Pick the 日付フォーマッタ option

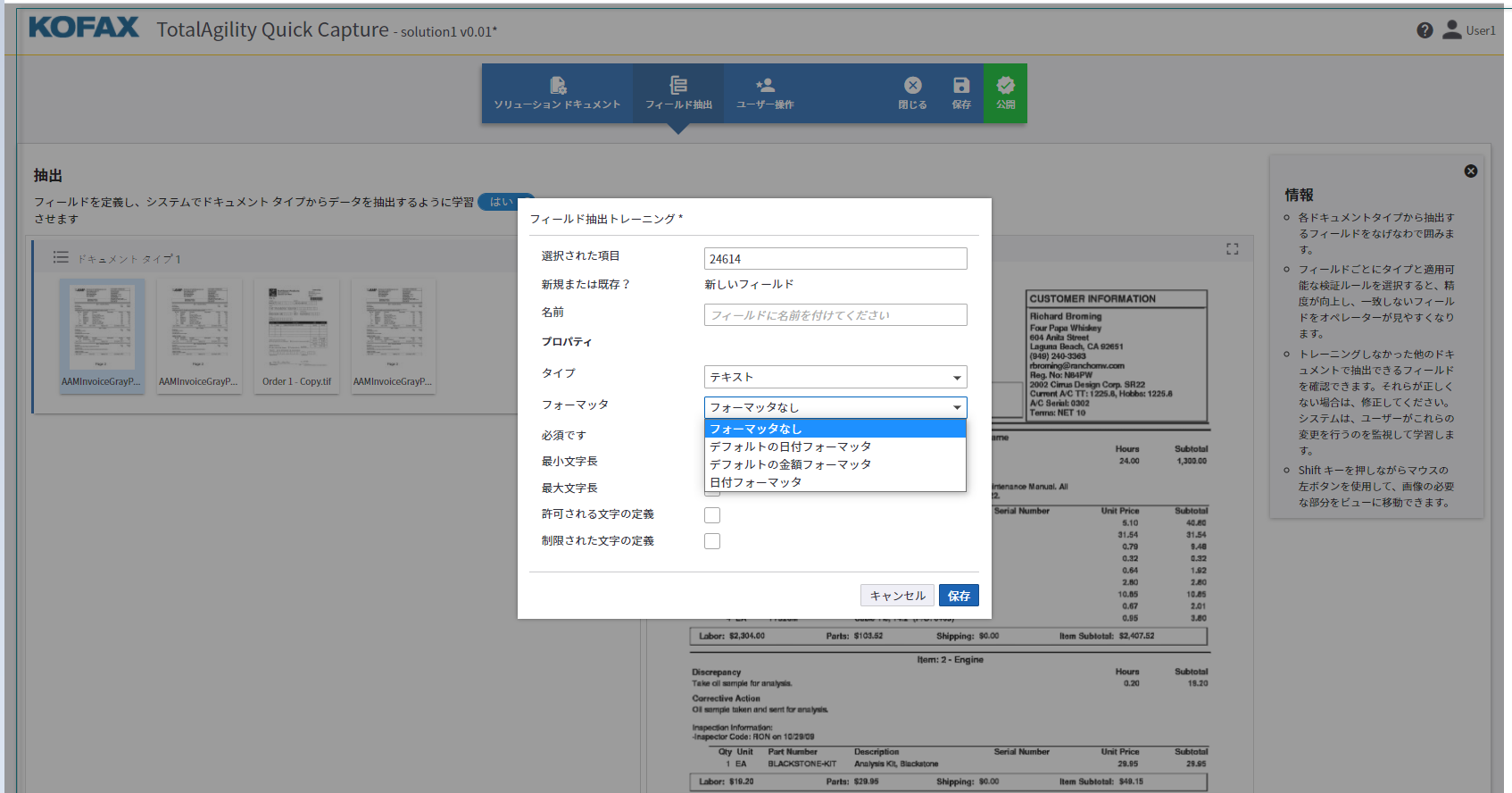point(756,482)
